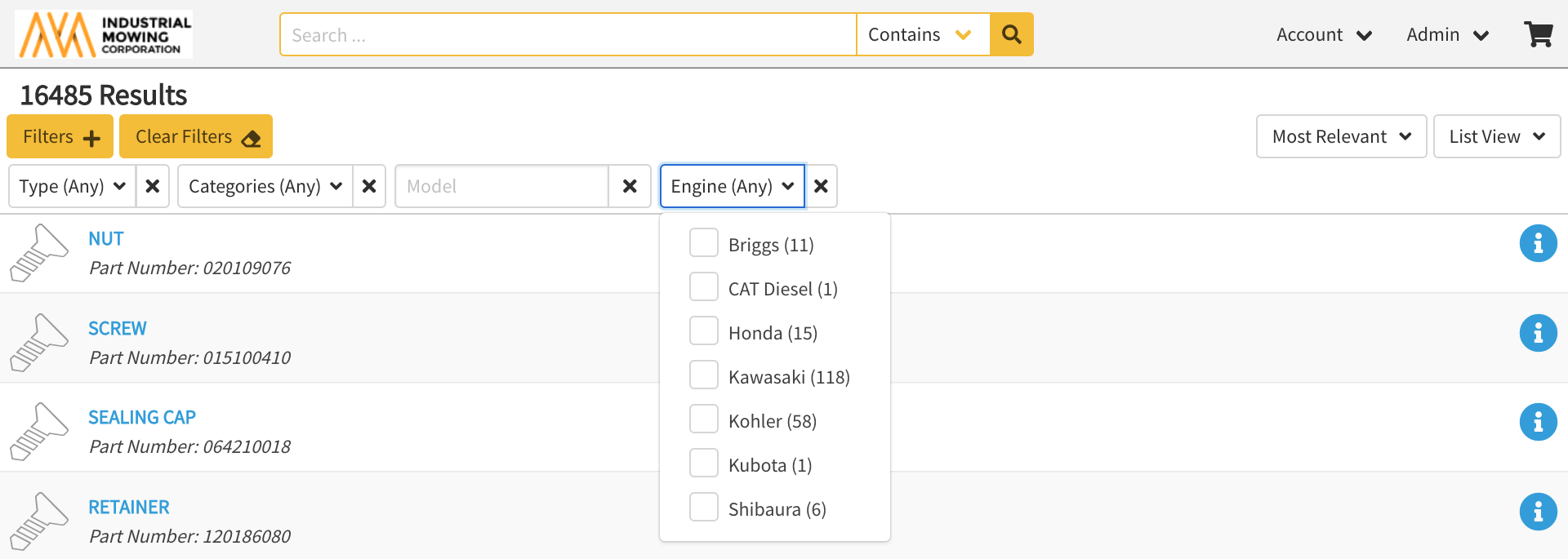Open info icon for SEALING CAP
This screenshot has width=1568, height=559.
pyautogui.click(x=1538, y=422)
